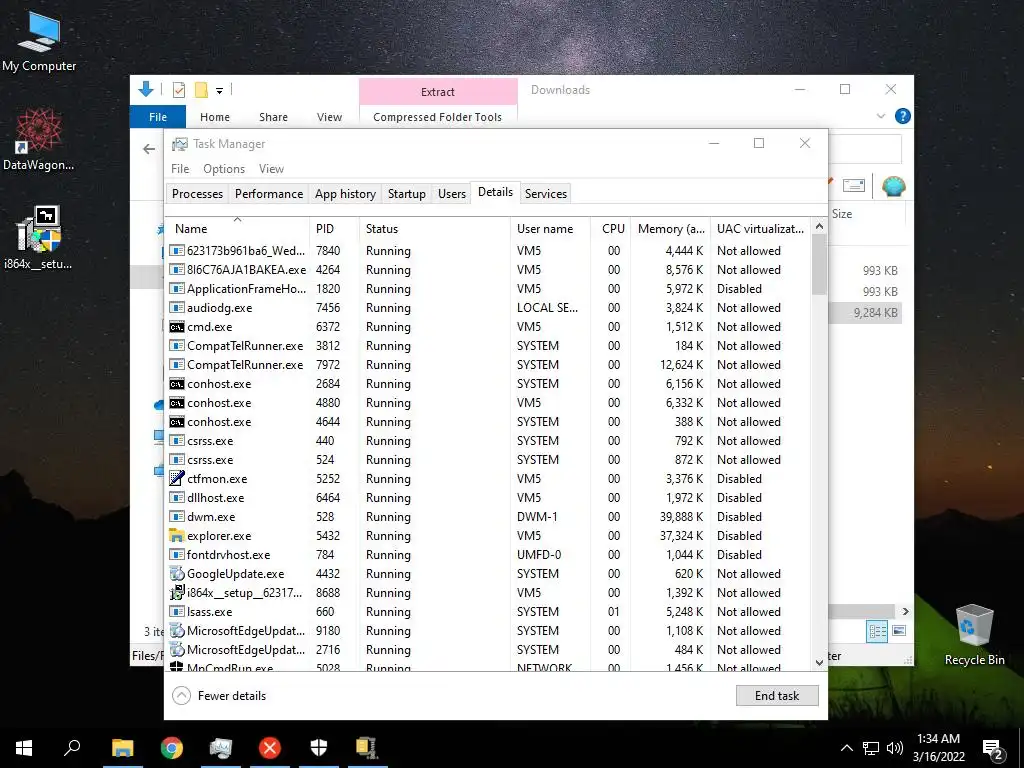The image size is (1024, 768).
Task: Open Explorer View ribbon tab
Action: [x=329, y=117]
